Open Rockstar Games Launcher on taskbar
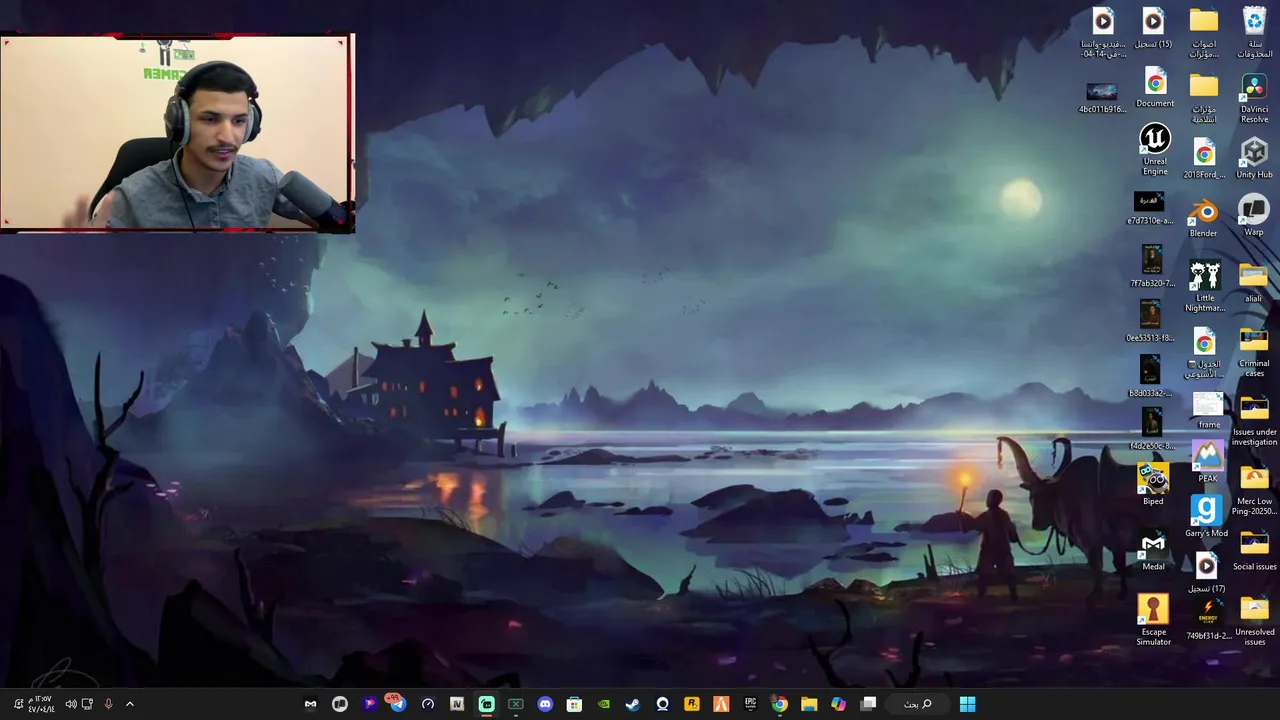Viewport: 1280px width, 720px height. click(x=691, y=704)
